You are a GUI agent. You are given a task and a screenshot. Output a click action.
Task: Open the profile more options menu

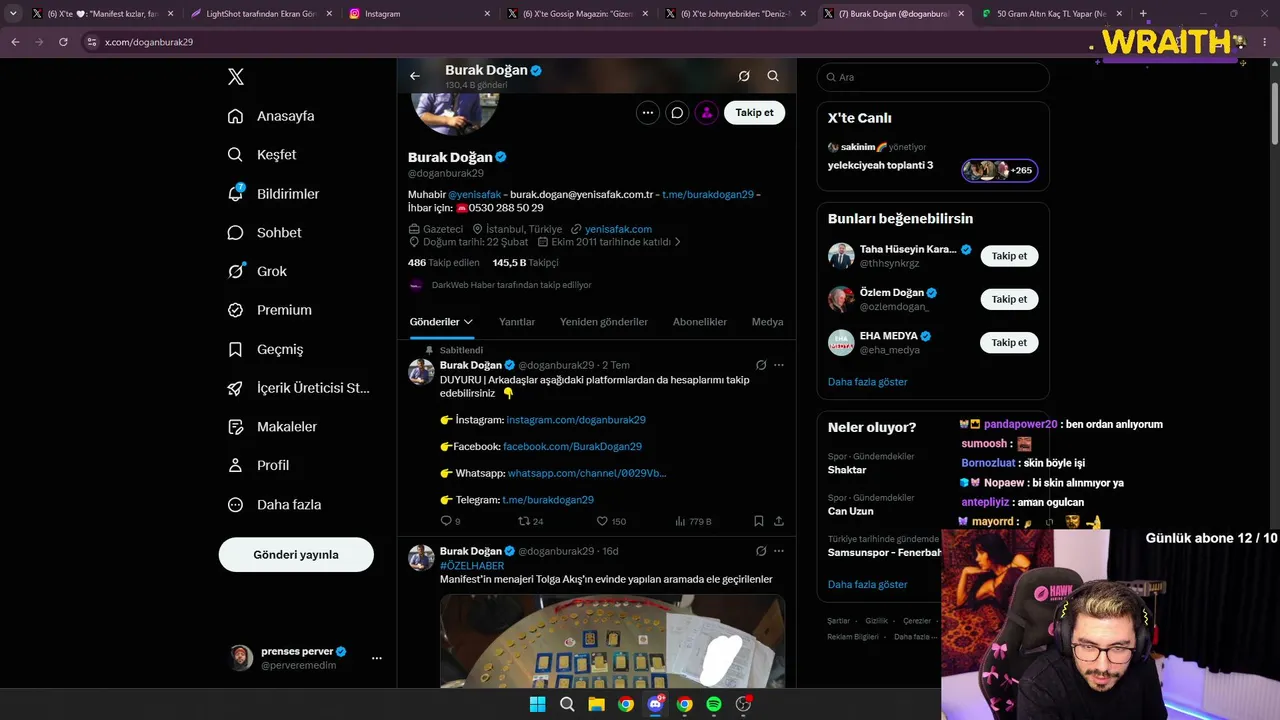pyautogui.click(x=648, y=113)
